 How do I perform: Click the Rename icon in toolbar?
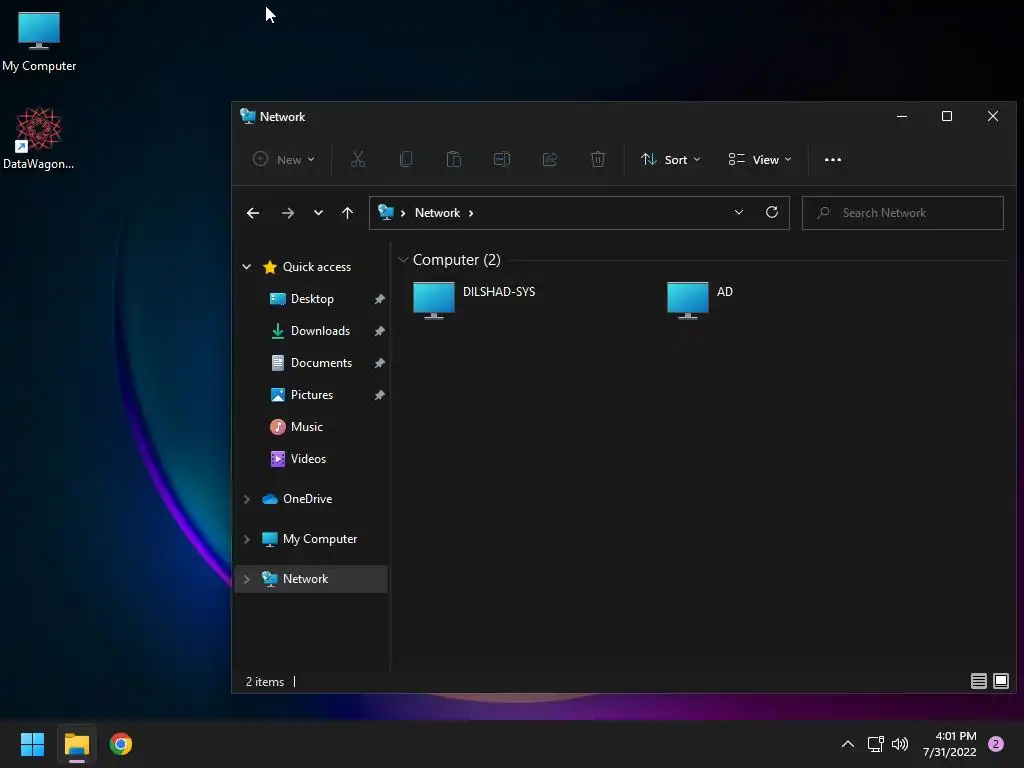502,159
